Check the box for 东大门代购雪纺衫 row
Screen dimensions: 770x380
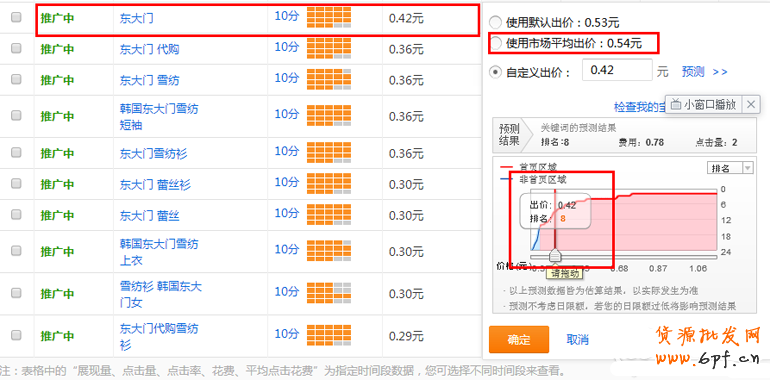point(16,335)
